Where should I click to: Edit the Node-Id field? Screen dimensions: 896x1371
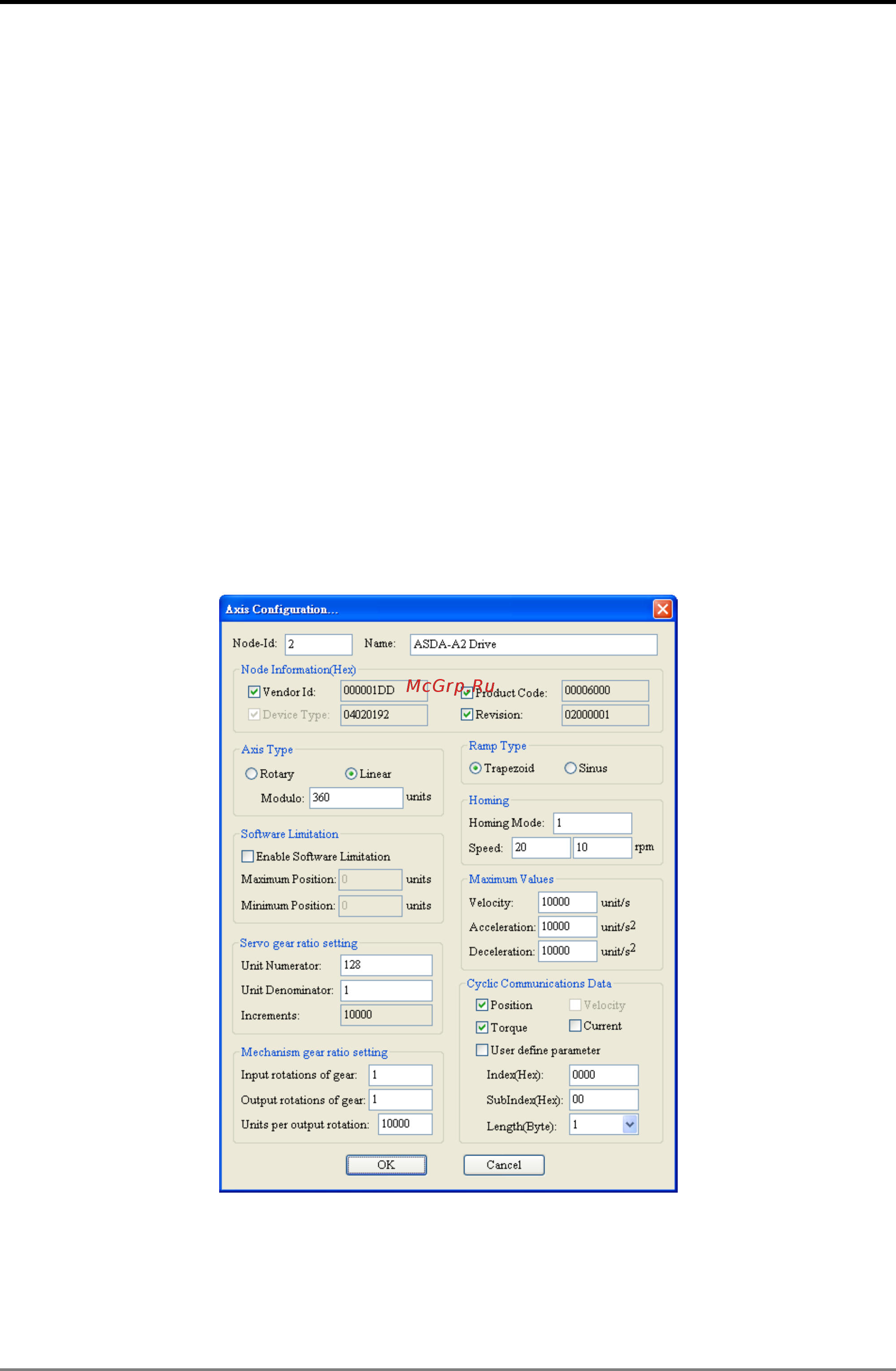(319, 644)
